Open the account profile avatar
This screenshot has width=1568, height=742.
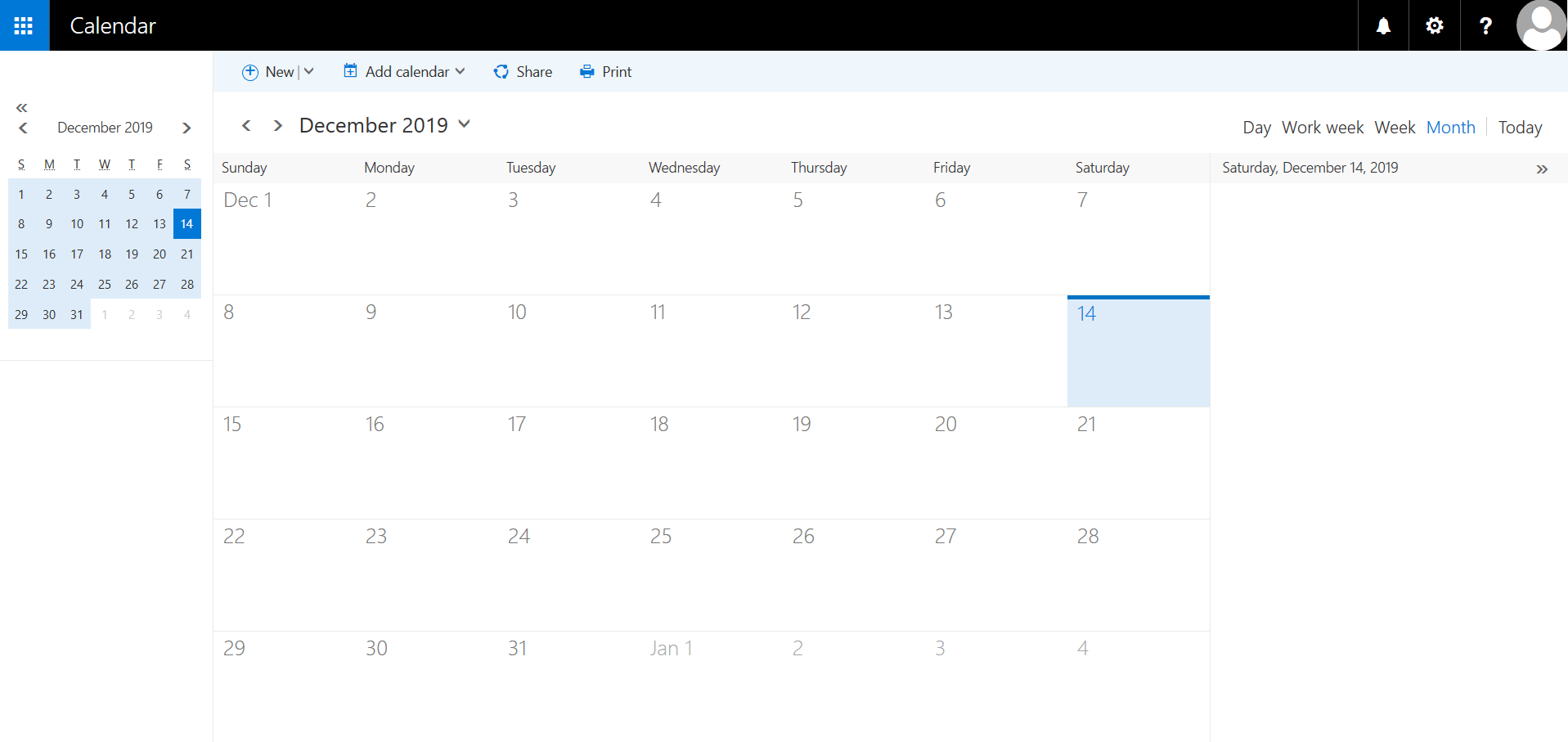[1541, 25]
